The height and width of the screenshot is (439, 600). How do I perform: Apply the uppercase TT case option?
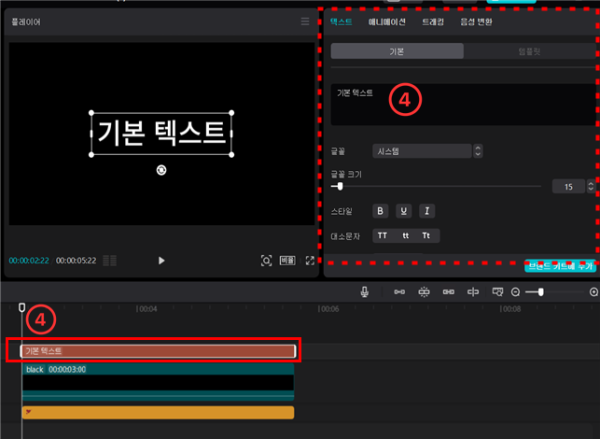coord(381,236)
